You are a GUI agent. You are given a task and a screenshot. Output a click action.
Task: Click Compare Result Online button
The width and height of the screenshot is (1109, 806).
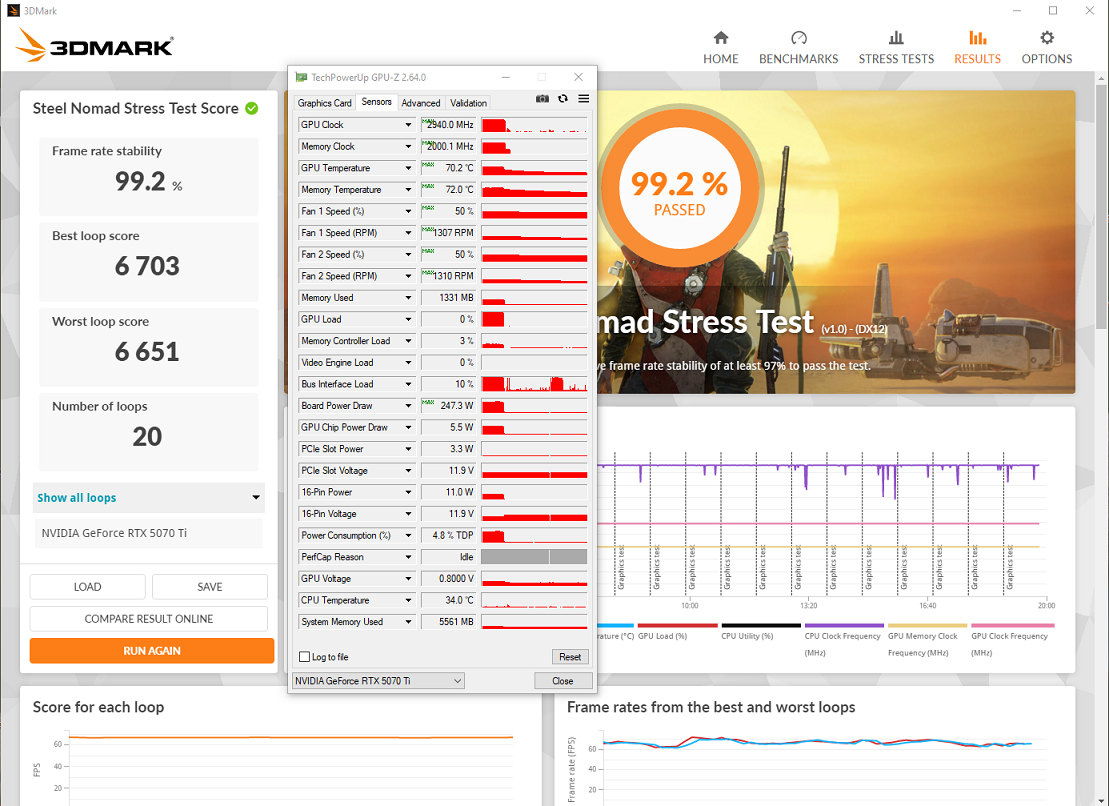pyautogui.click(x=149, y=619)
